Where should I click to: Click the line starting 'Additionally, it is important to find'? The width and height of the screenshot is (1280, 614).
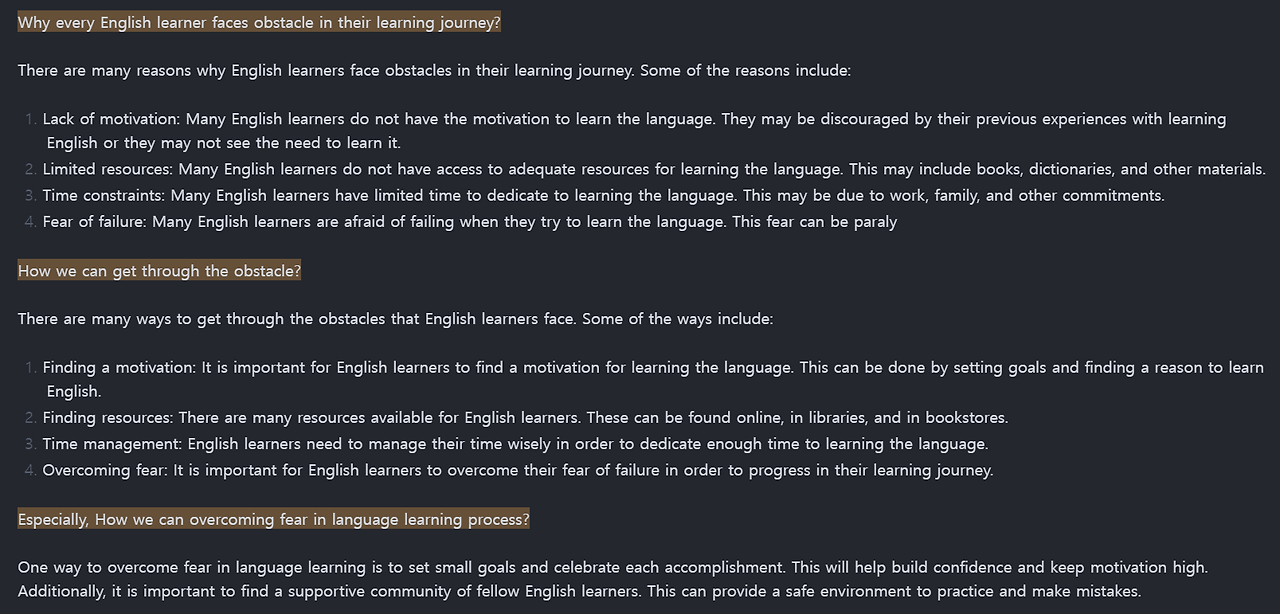pos(579,591)
